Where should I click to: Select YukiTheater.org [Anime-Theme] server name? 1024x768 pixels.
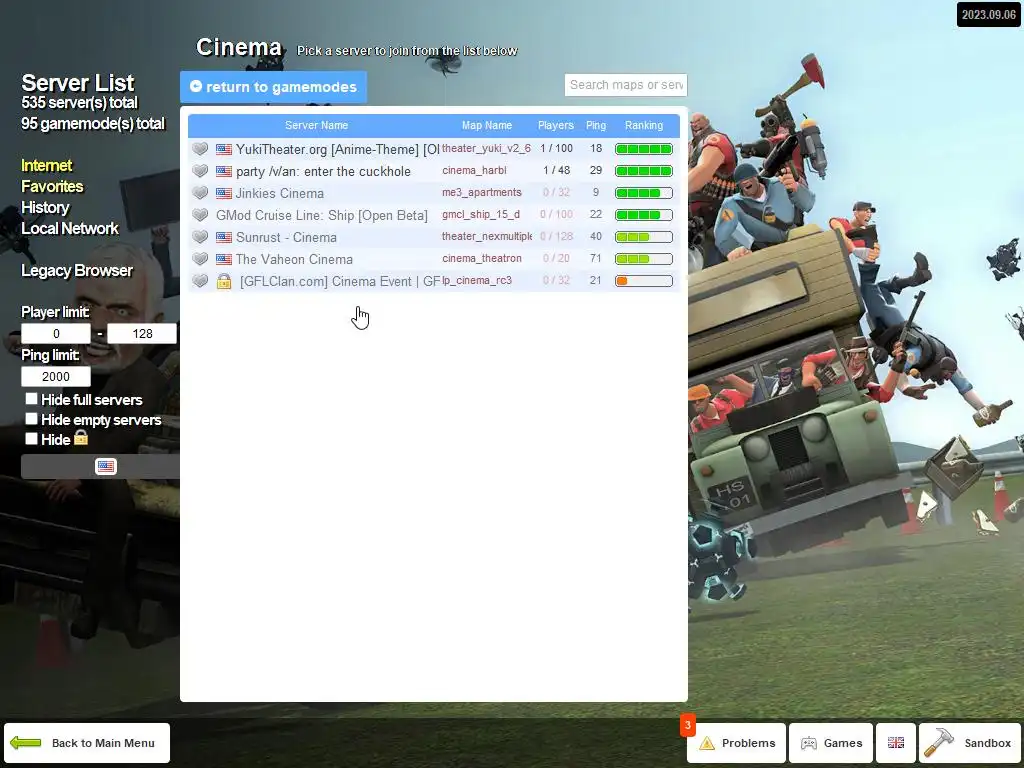pyautogui.click(x=338, y=150)
